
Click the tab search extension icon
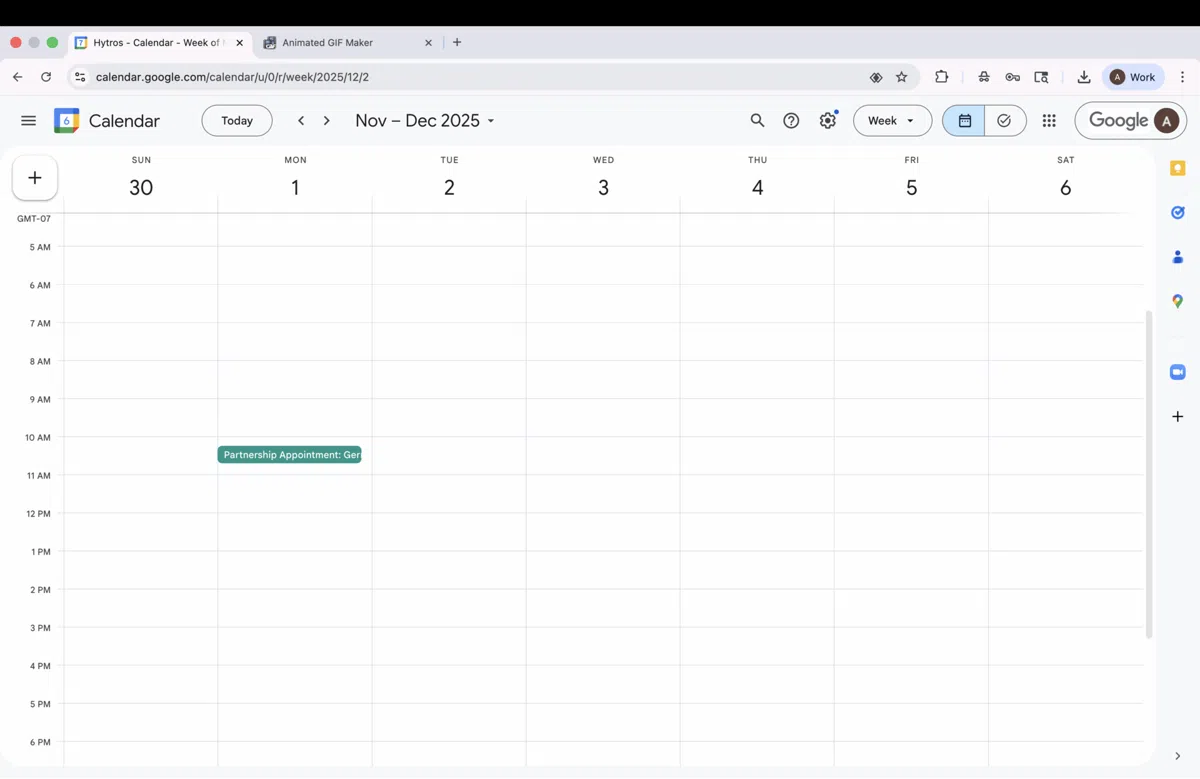[1041, 77]
